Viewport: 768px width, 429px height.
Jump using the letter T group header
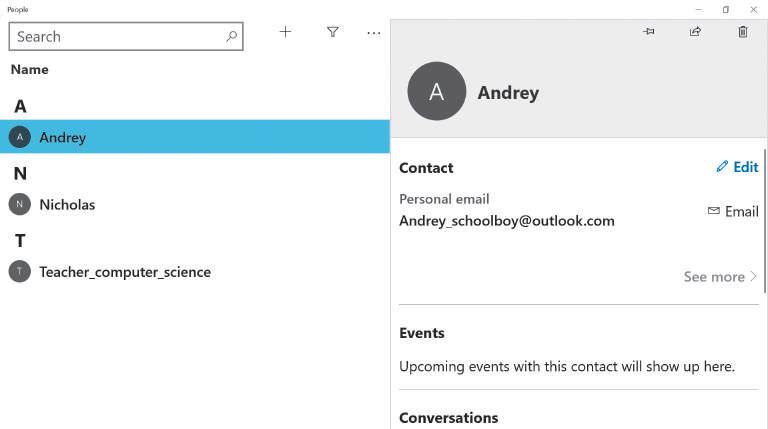20,240
